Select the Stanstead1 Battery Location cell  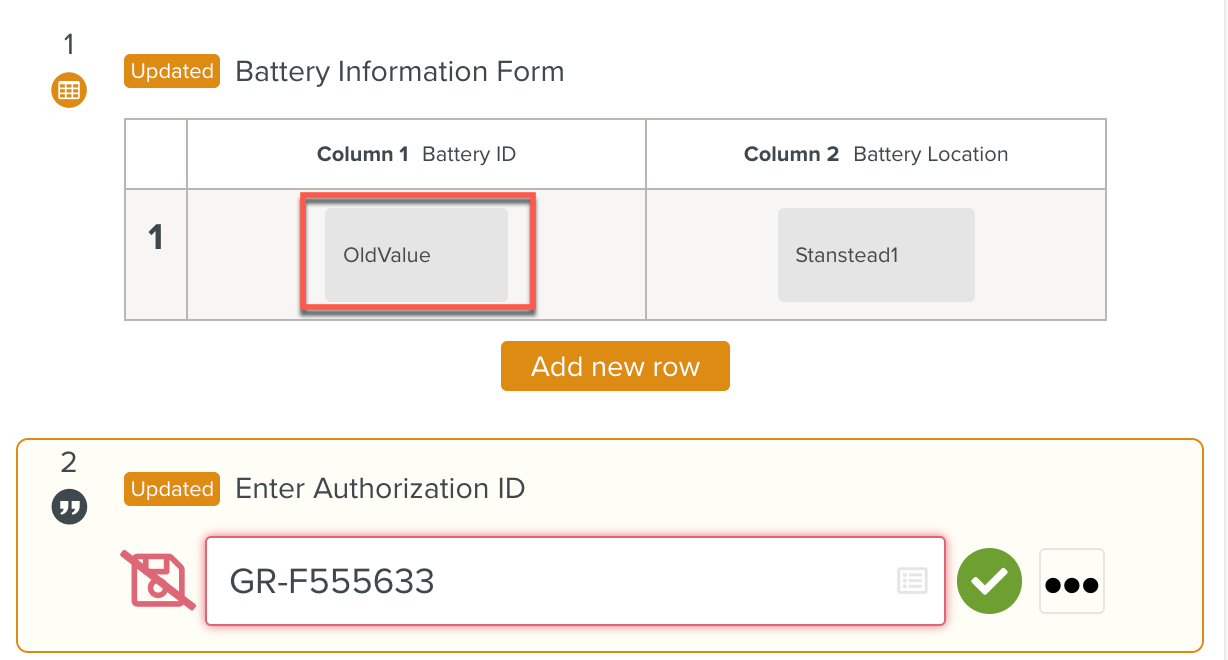coord(875,255)
